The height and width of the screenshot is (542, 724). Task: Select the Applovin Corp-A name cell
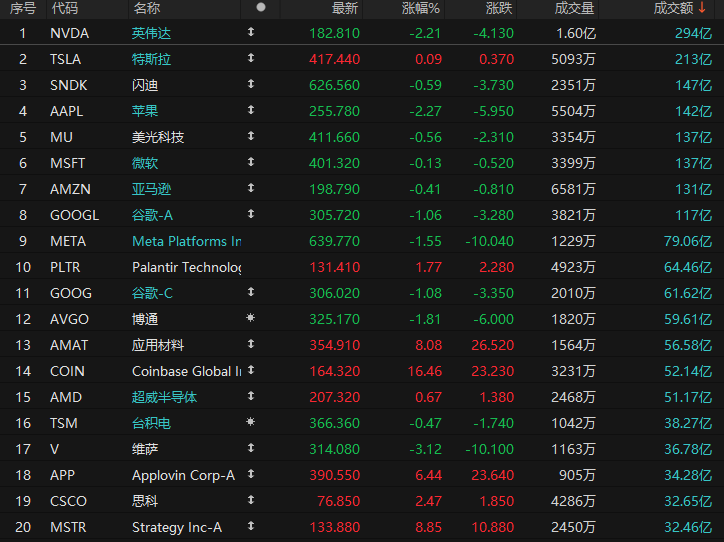tap(183, 475)
